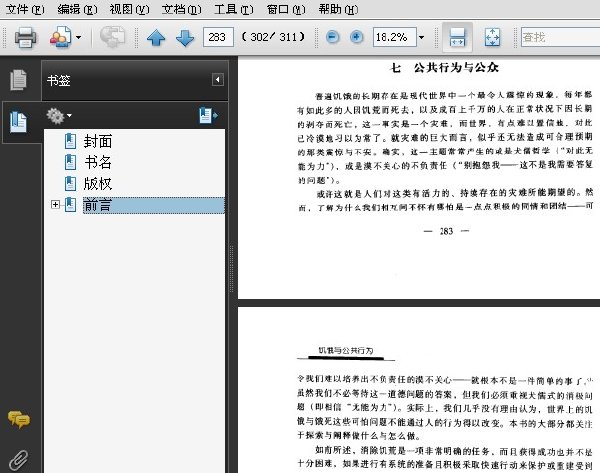Image resolution: width=600 pixels, height=473 pixels.
Task: Go to next page with down arrow
Action: [185, 38]
